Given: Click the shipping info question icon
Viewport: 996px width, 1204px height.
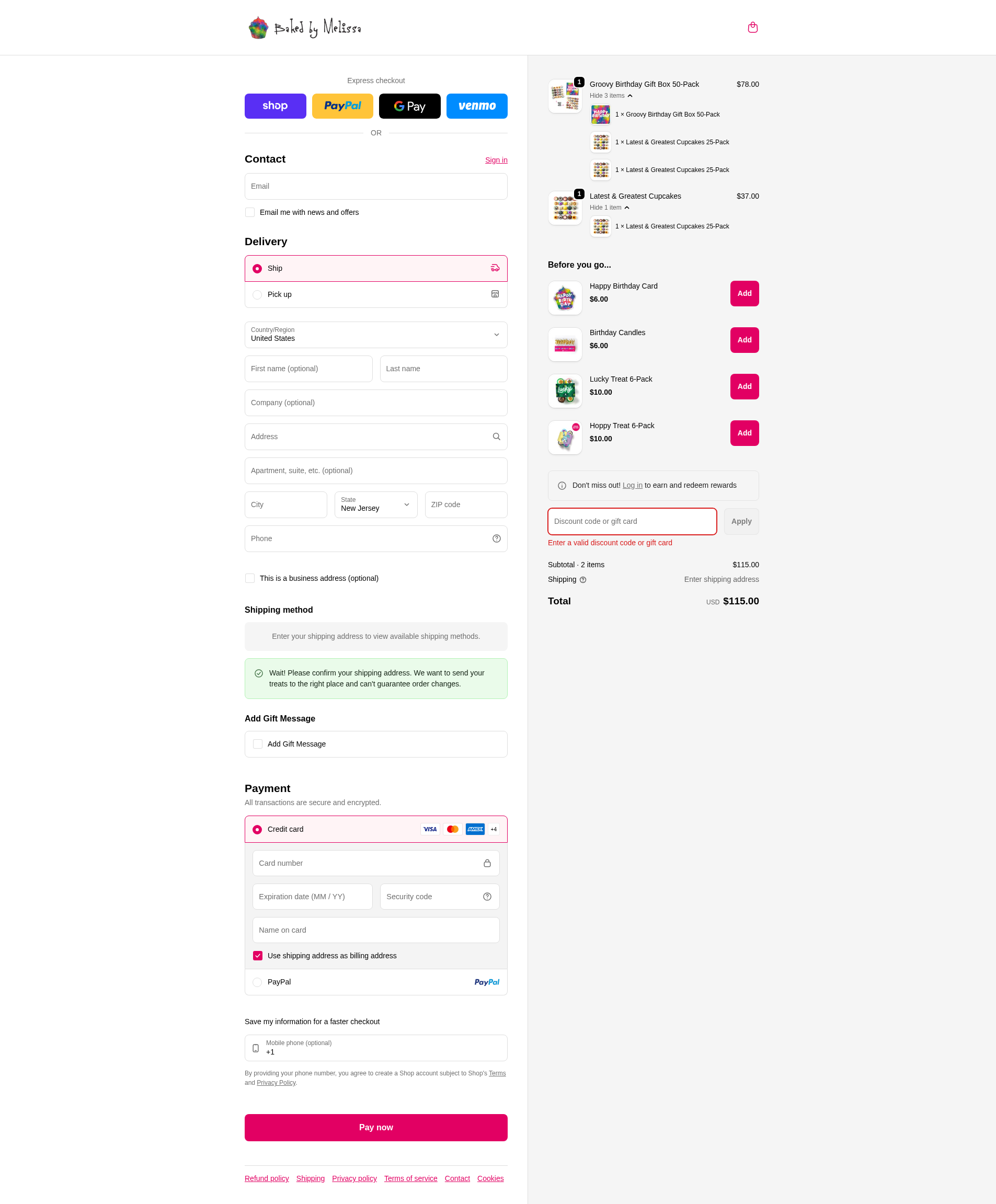Looking at the screenshot, I should click(x=582, y=580).
